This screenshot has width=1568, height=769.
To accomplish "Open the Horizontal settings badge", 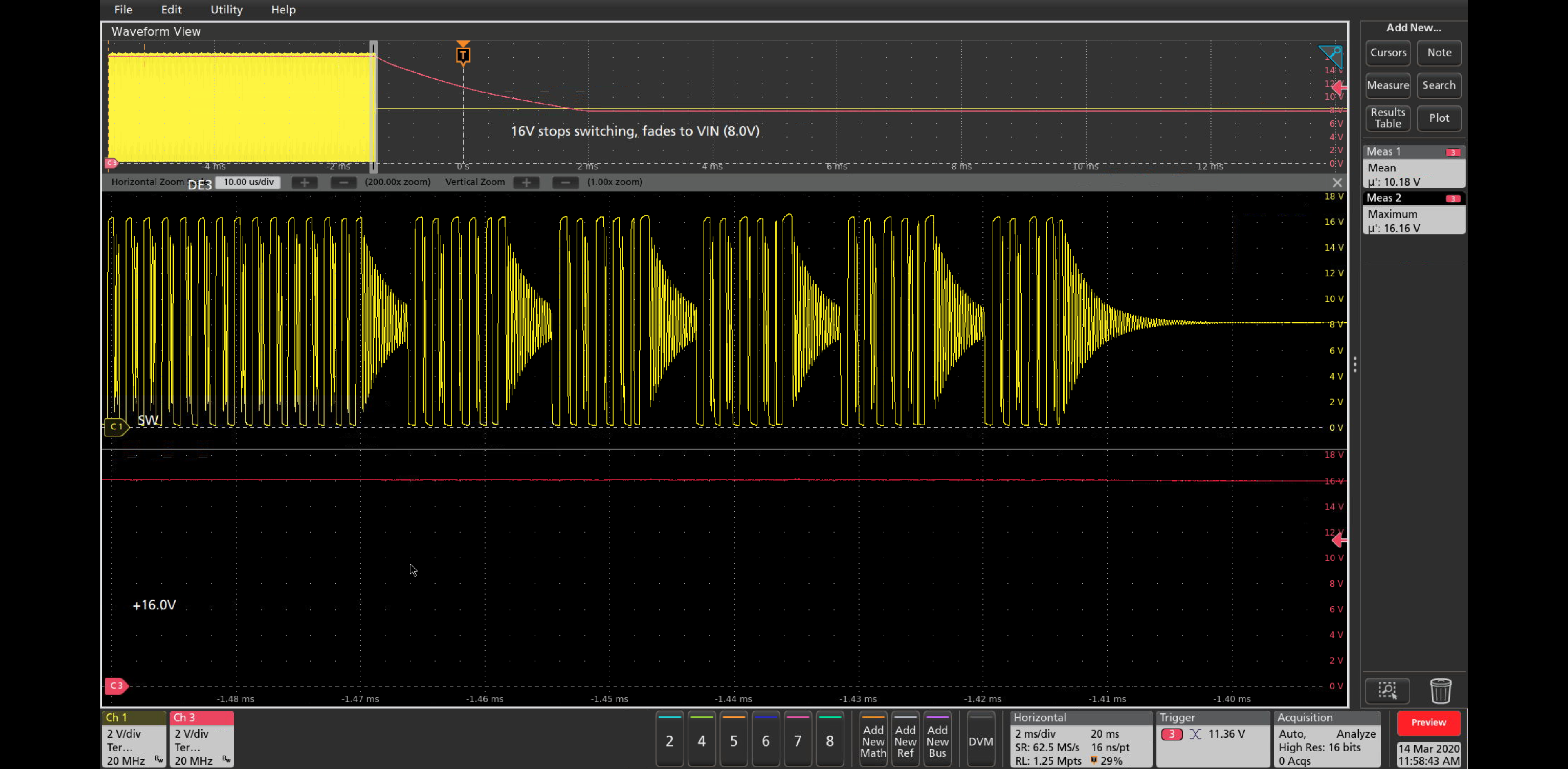I will point(1081,739).
